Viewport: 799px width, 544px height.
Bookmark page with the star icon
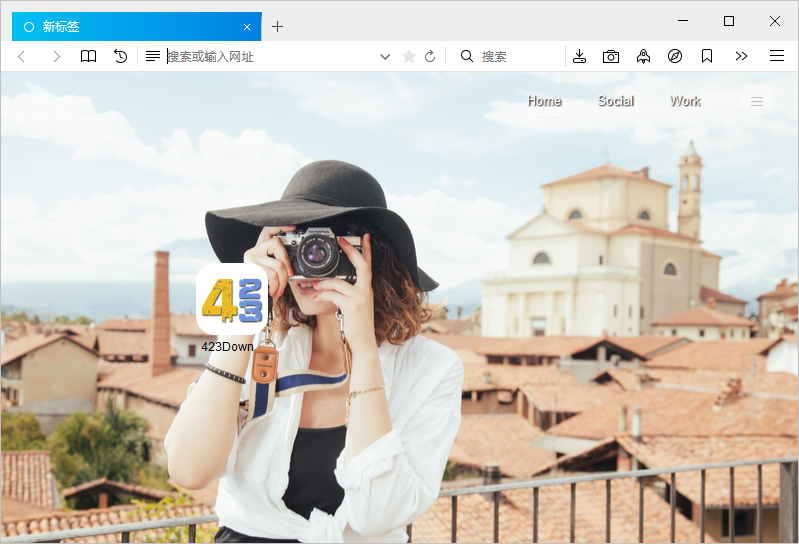[408, 57]
